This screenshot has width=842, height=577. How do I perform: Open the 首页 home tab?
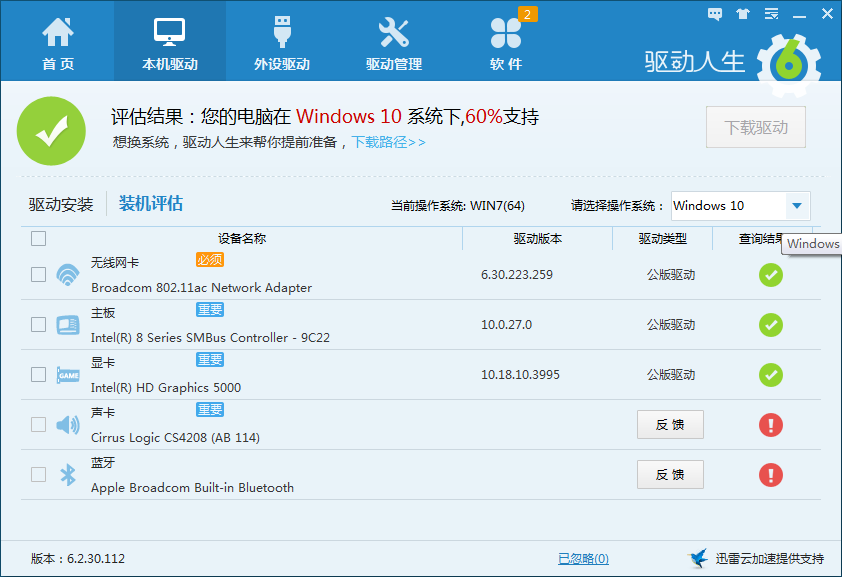pos(57,42)
